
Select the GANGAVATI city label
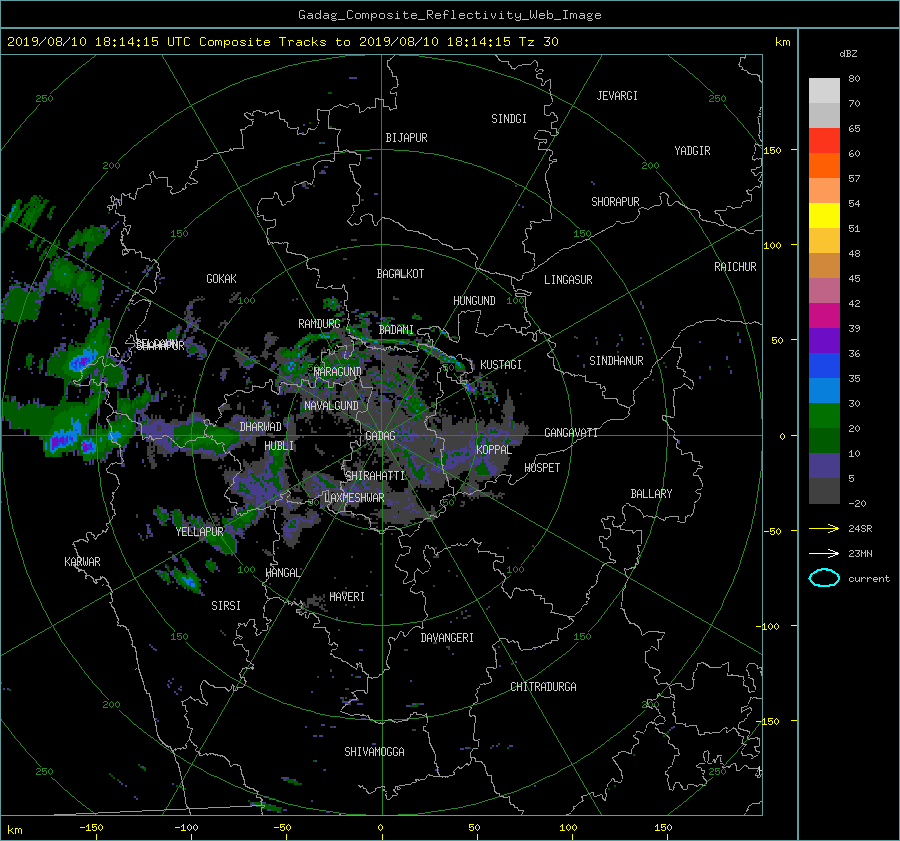point(571,433)
